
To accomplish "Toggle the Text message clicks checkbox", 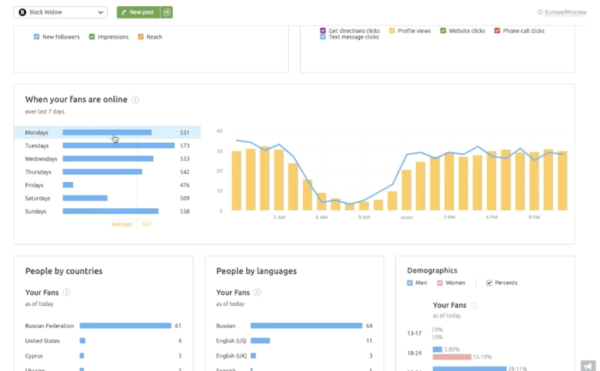I will click(x=323, y=37).
